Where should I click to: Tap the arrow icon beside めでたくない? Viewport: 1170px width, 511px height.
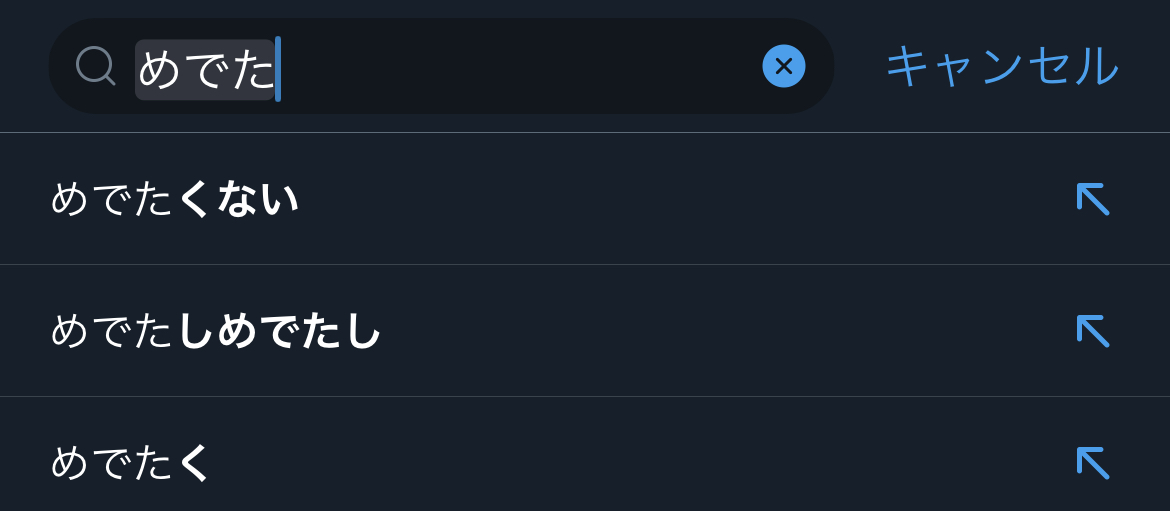pyautogui.click(x=1093, y=199)
